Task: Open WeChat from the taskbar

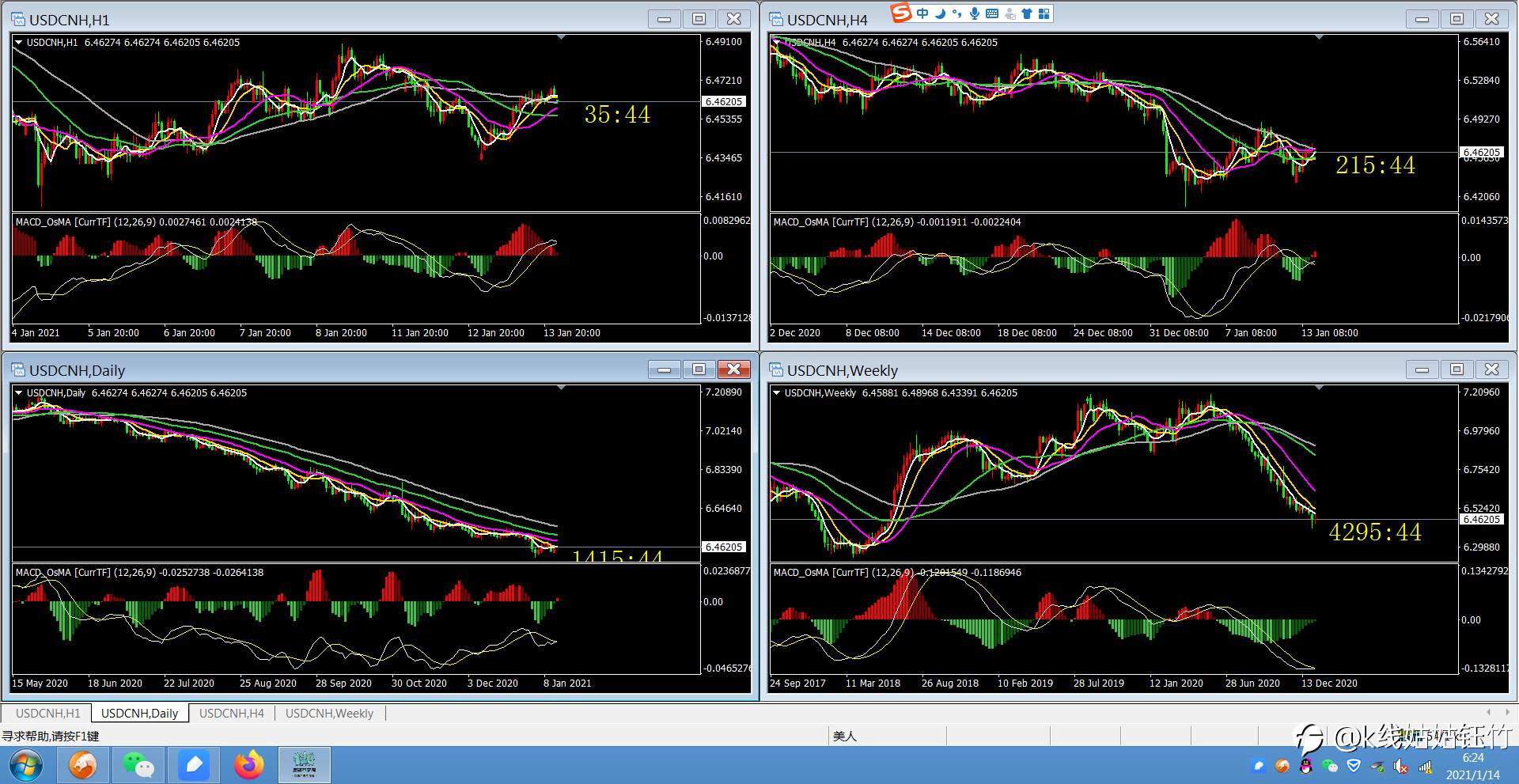Action: tap(138, 765)
